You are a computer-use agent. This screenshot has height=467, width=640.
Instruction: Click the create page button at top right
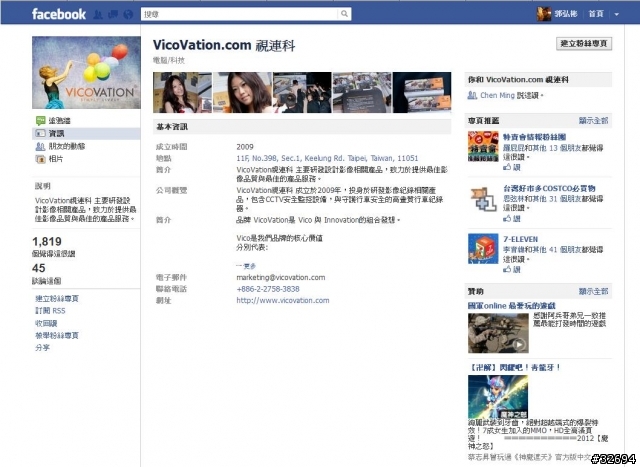[x=584, y=44]
